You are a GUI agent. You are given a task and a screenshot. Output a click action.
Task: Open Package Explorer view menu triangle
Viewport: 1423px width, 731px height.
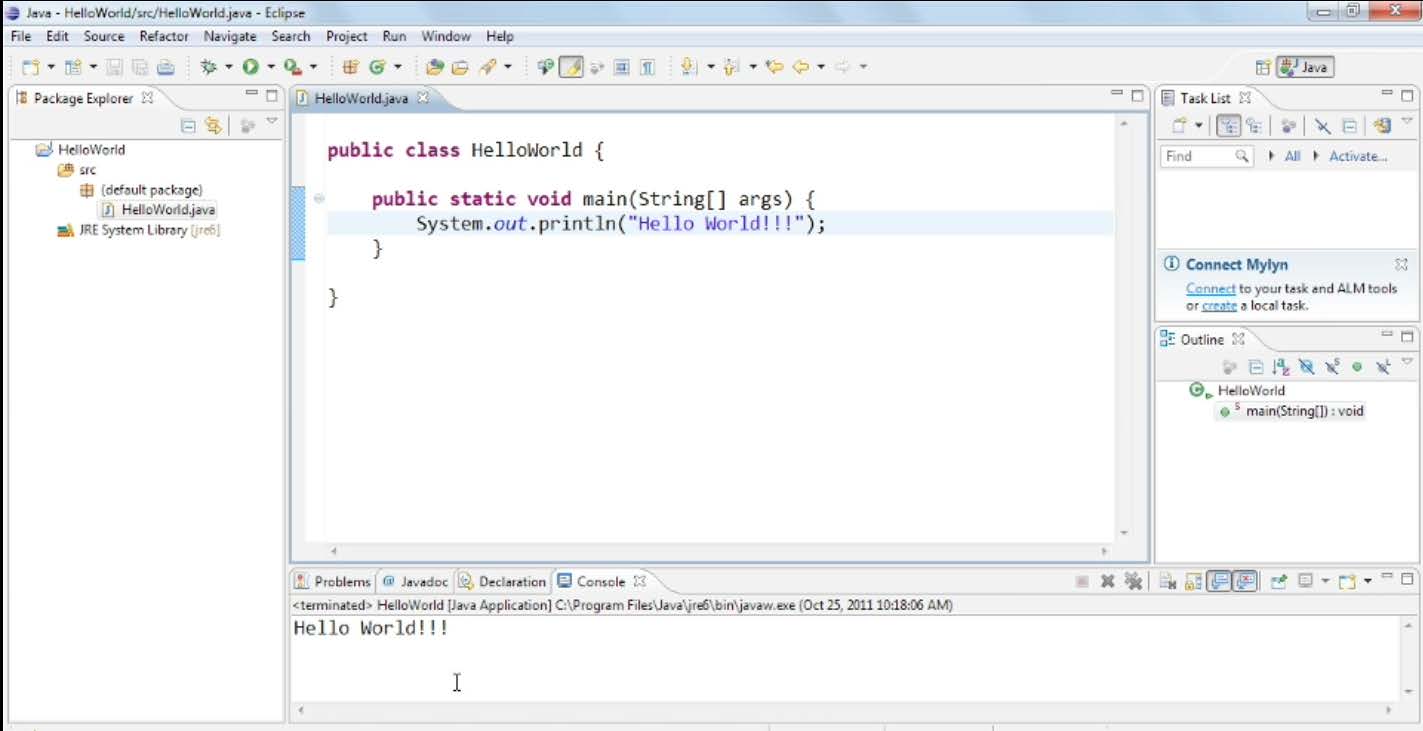(x=272, y=122)
